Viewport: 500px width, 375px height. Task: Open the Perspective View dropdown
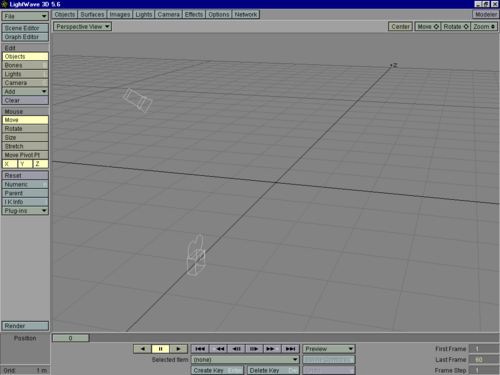click(x=82, y=27)
